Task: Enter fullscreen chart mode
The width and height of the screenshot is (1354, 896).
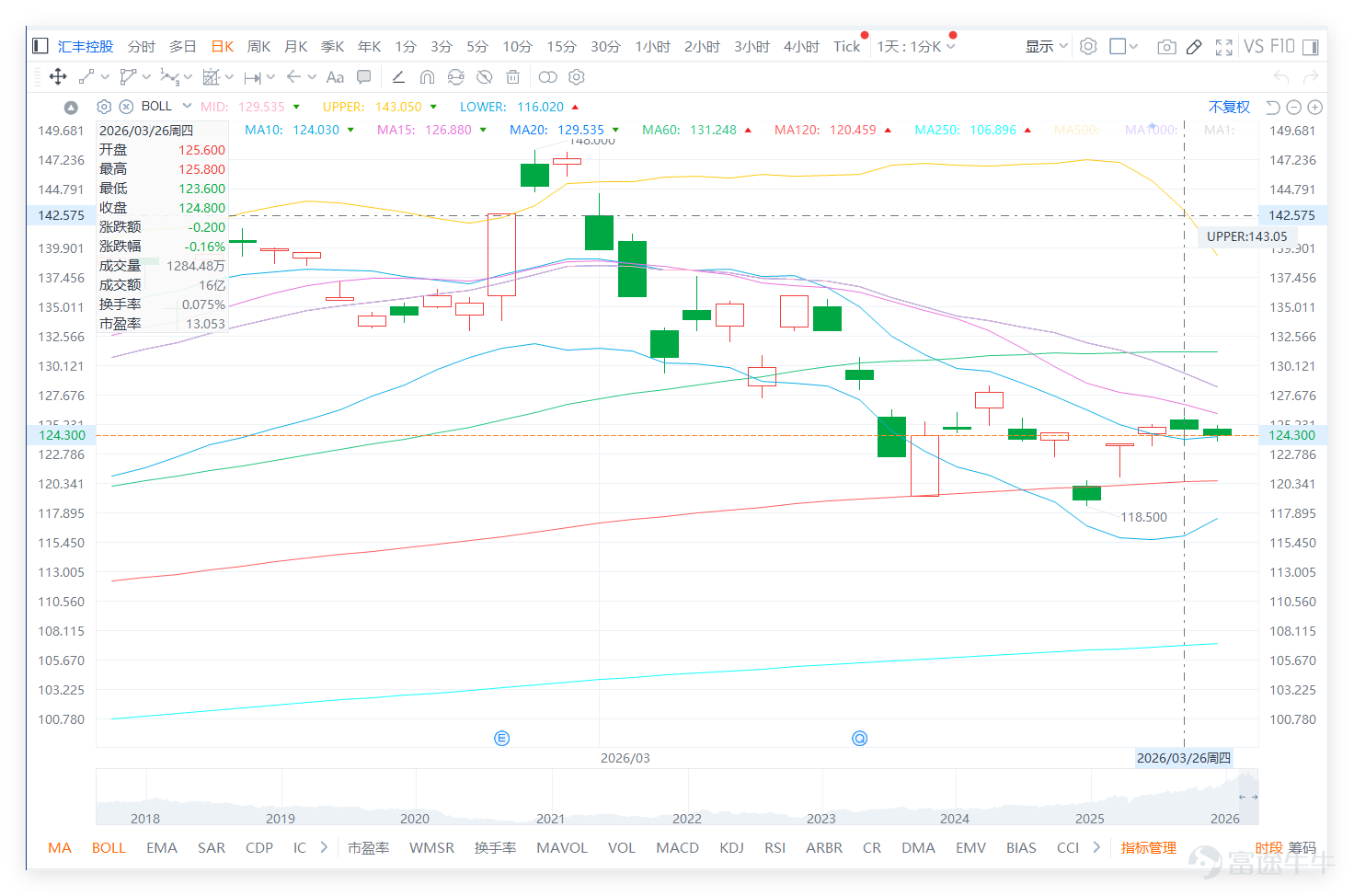Action: pos(1223,47)
